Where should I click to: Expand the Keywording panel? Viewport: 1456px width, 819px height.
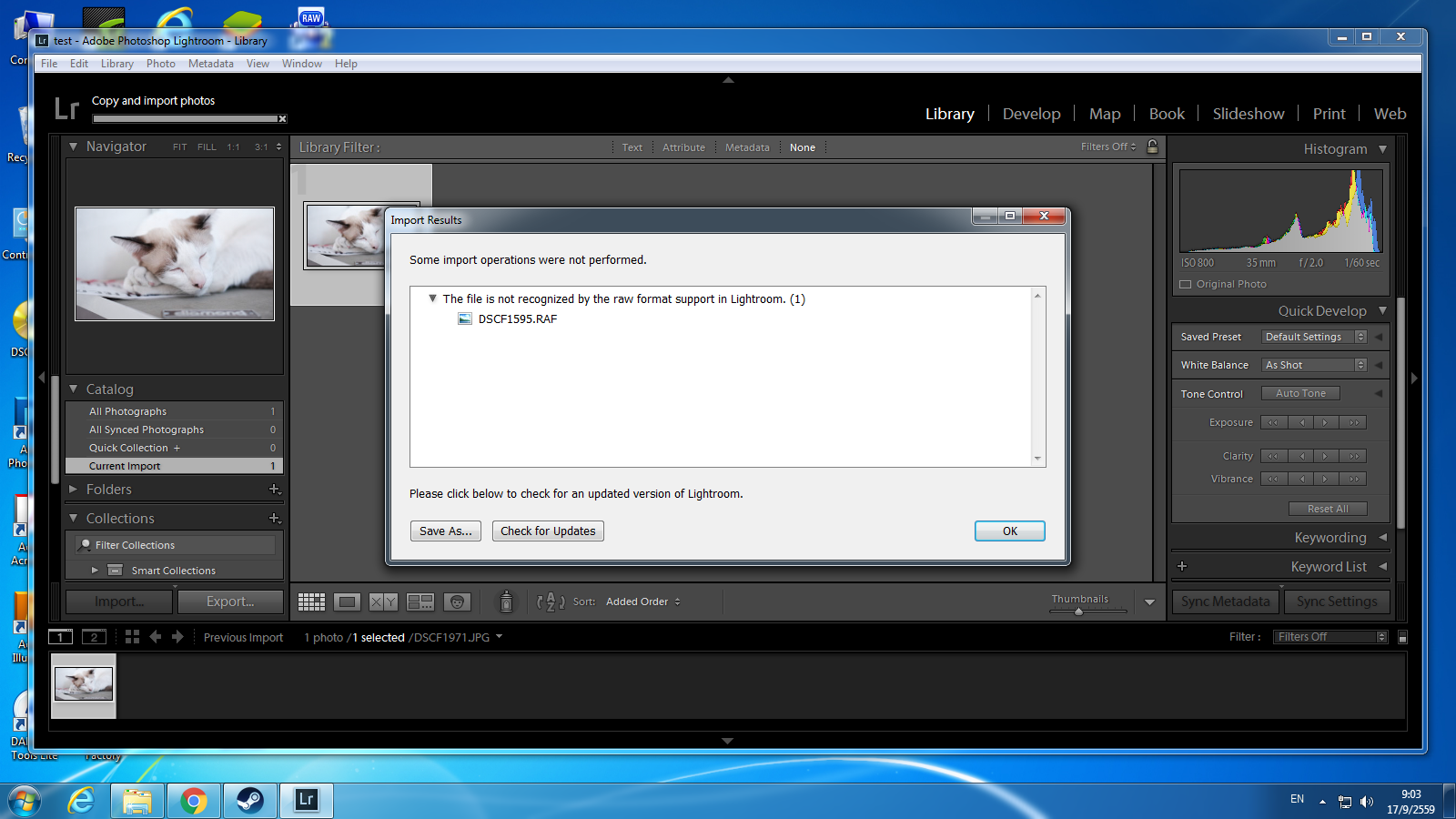[1382, 537]
